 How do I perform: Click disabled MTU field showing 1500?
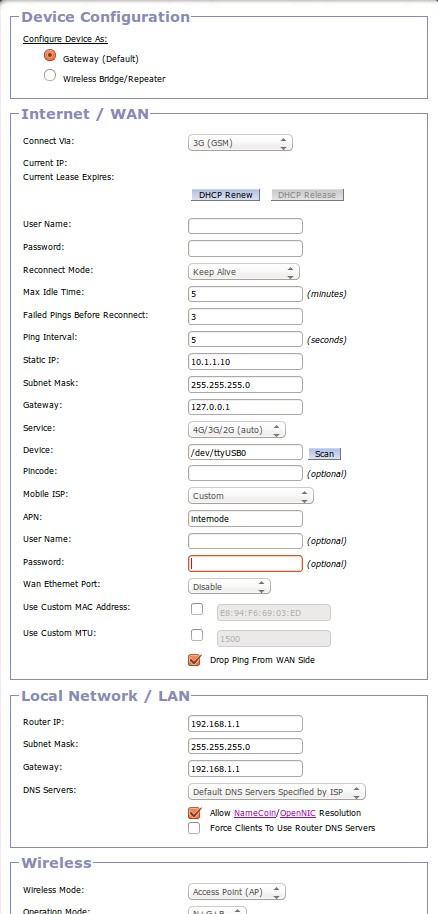tap(274, 638)
